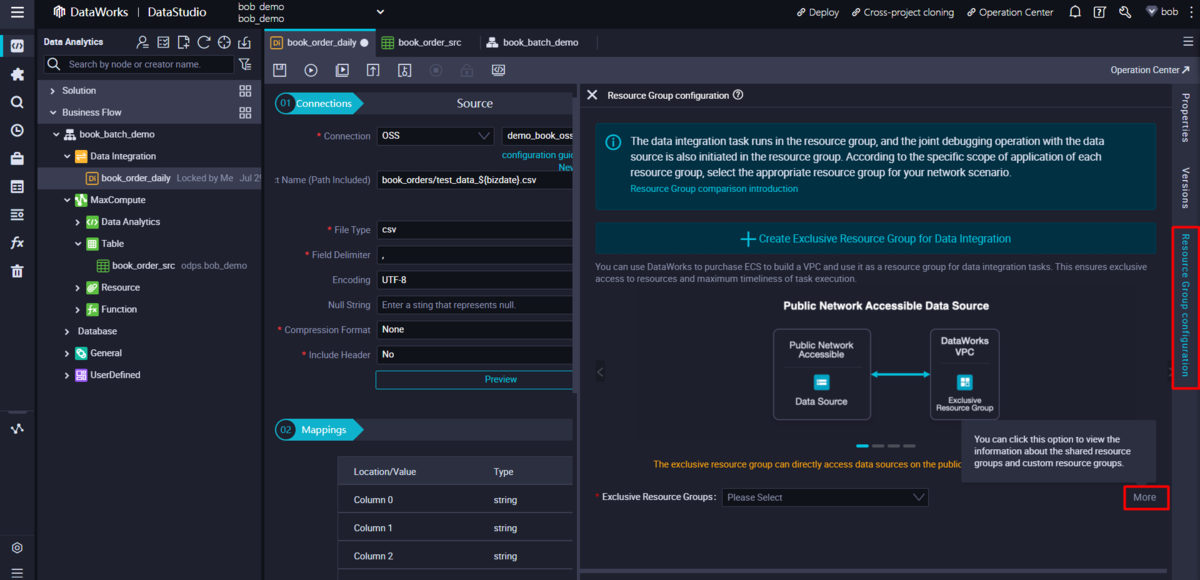Open the wrench settings icon in header

(1125, 12)
